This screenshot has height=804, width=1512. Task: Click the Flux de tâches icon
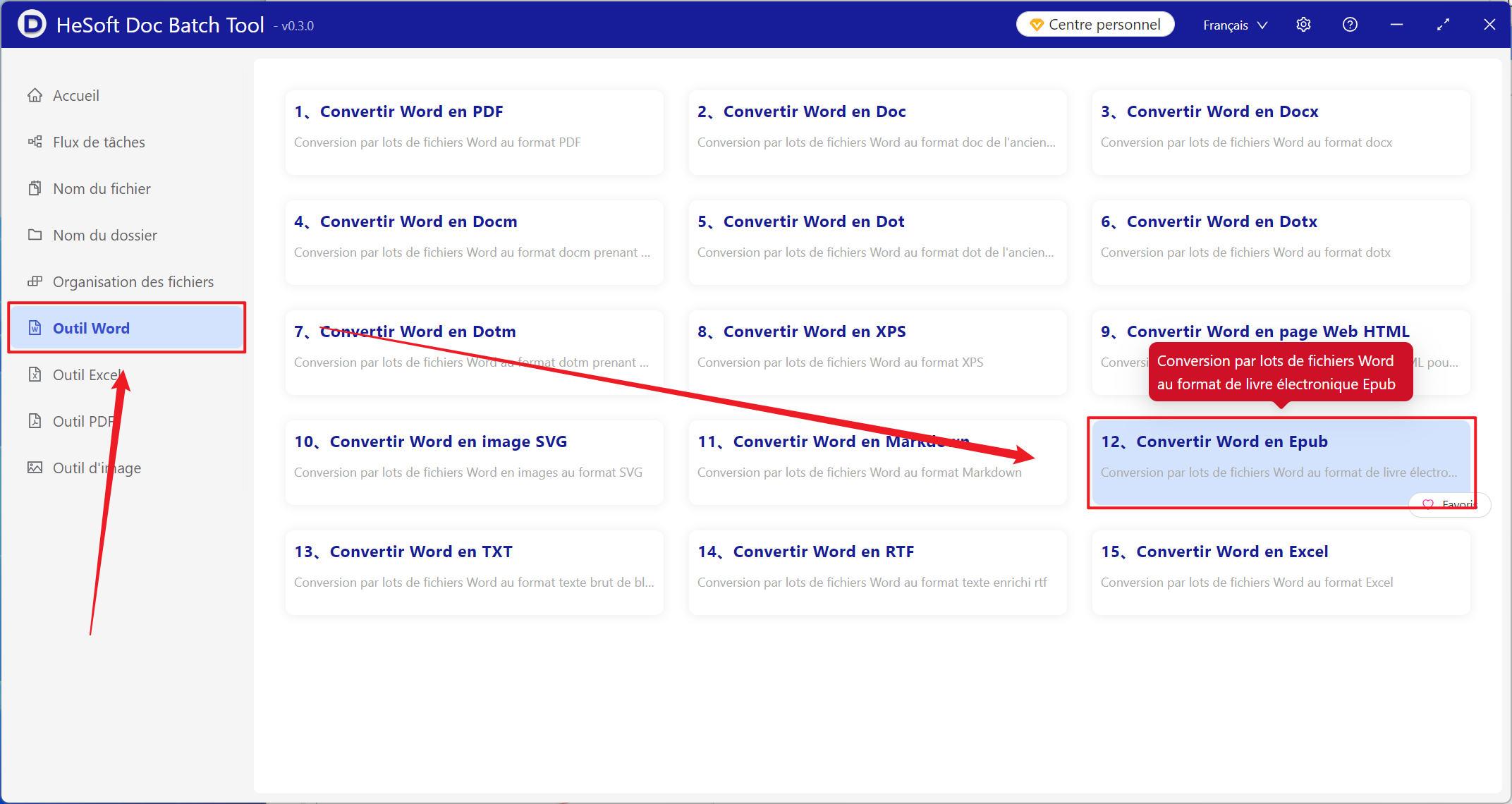pos(35,142)
